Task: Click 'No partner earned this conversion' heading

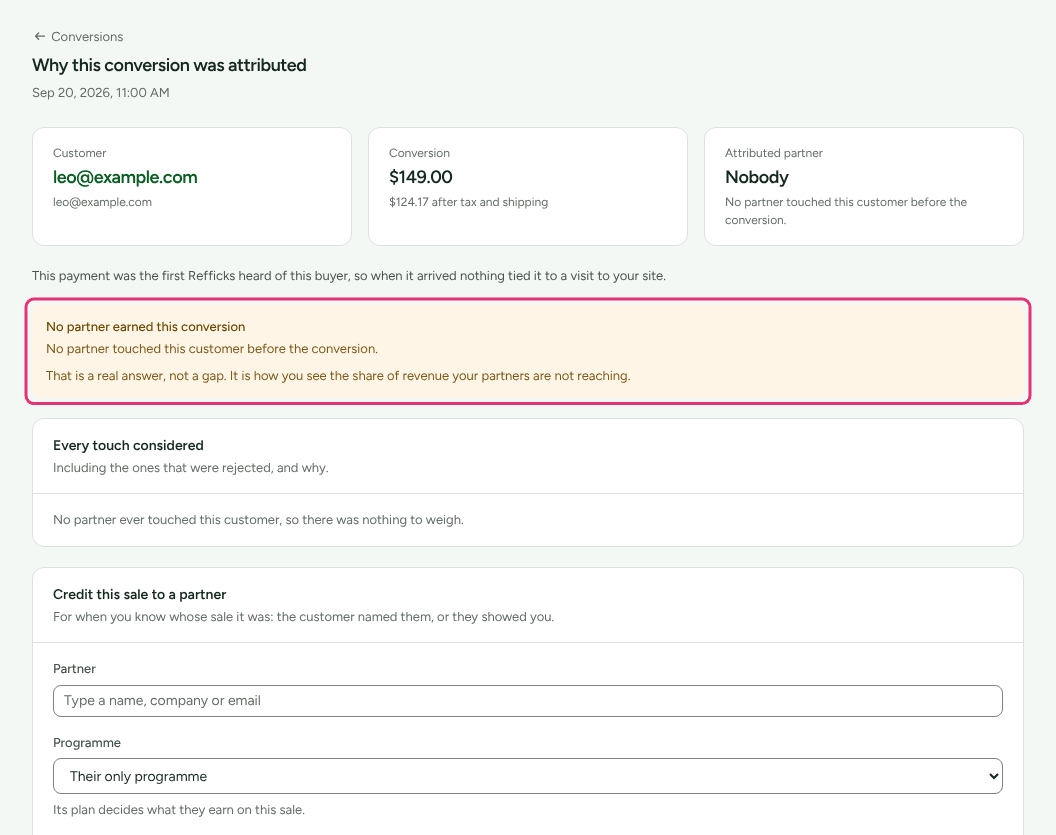Action: (145, 327)
